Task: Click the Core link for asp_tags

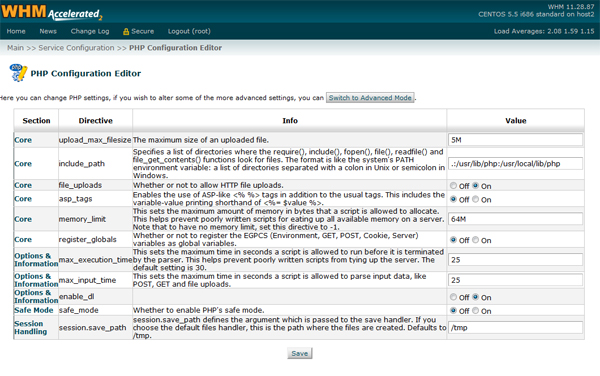Action: coord(23,199)
